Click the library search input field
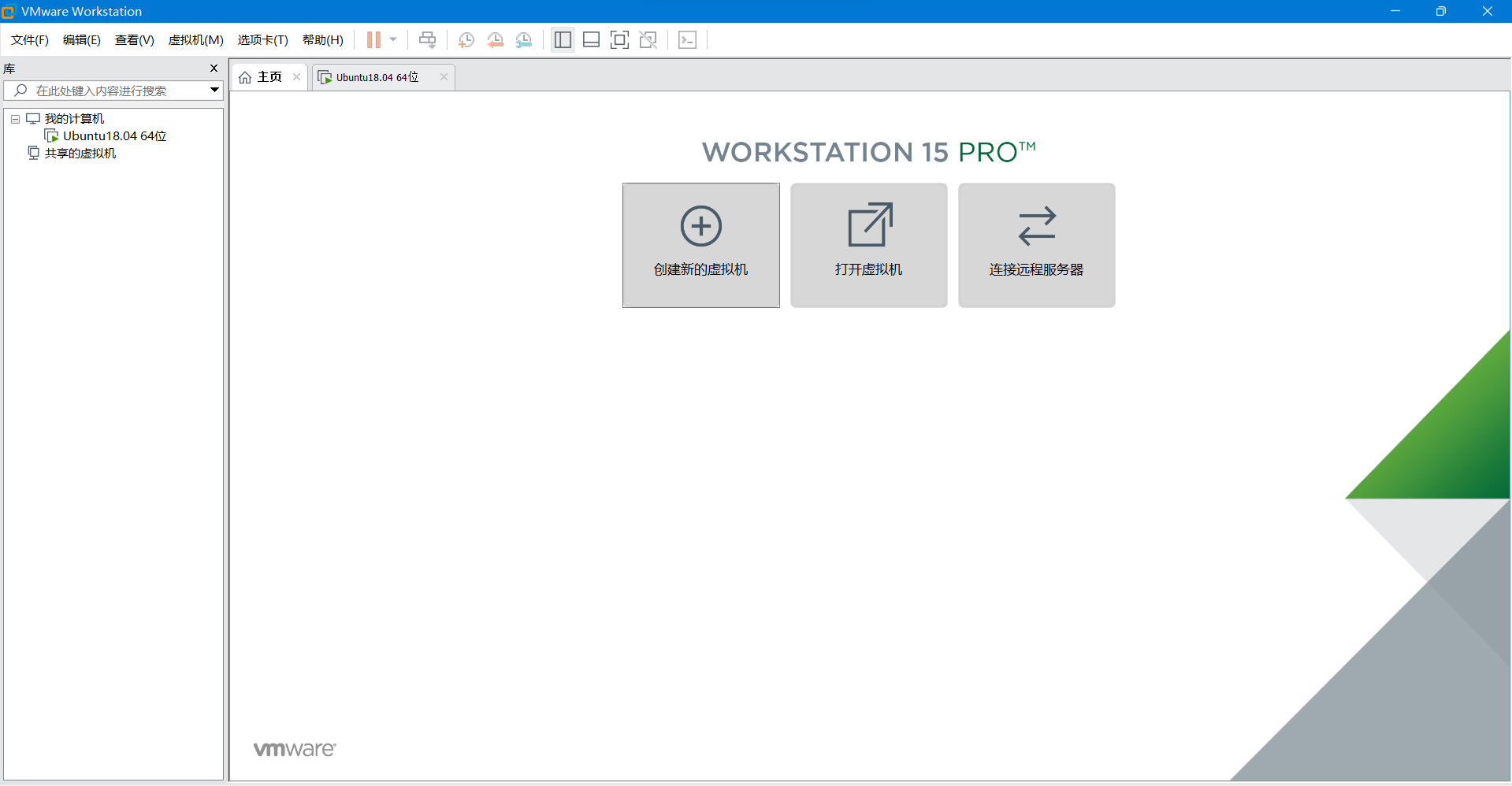The height and width of the screenshot is (786, 1512). point(113,91)
